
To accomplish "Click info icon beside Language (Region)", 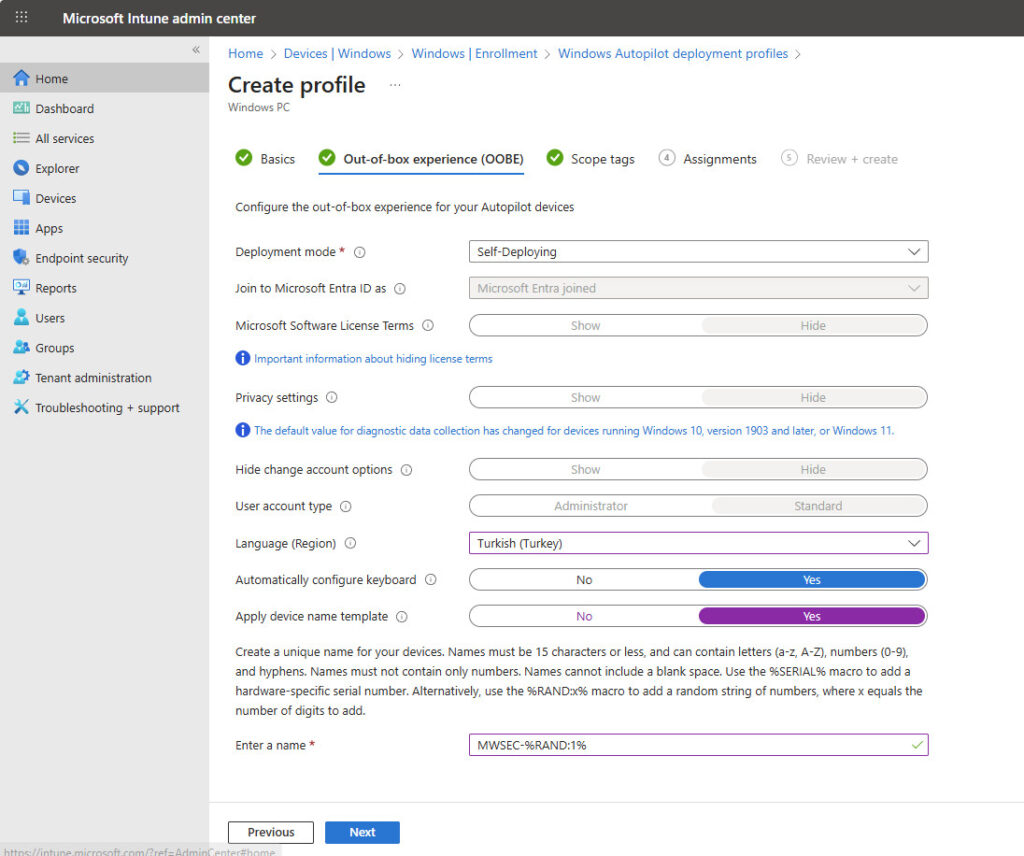I will click(x=350, y=544).
